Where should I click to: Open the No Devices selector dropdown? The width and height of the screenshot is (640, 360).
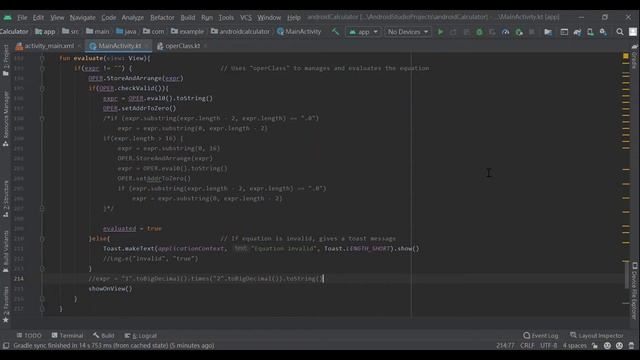pyautogui.click(x=407, y=31)
